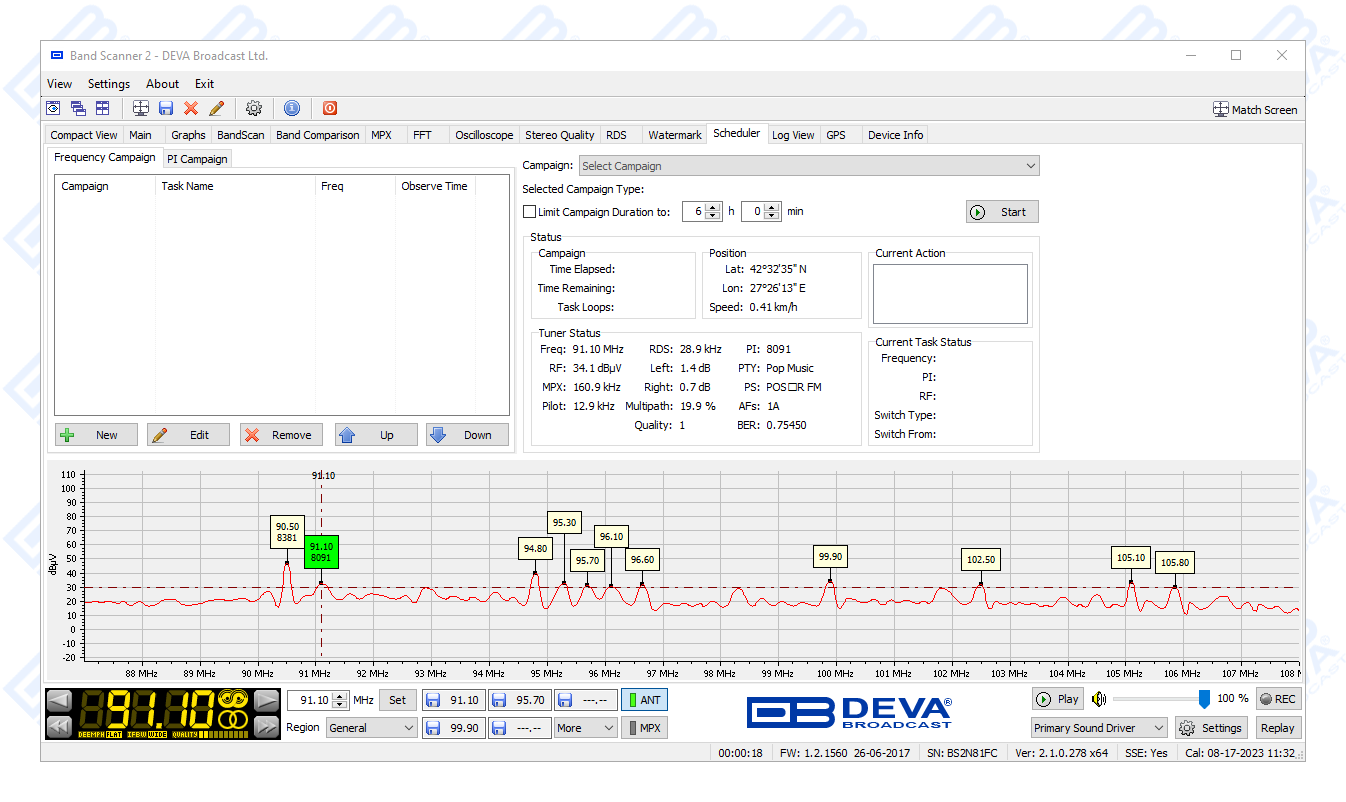Open the Settings menu
This screenshot has width=1346, height=802.
pos(109,84)
